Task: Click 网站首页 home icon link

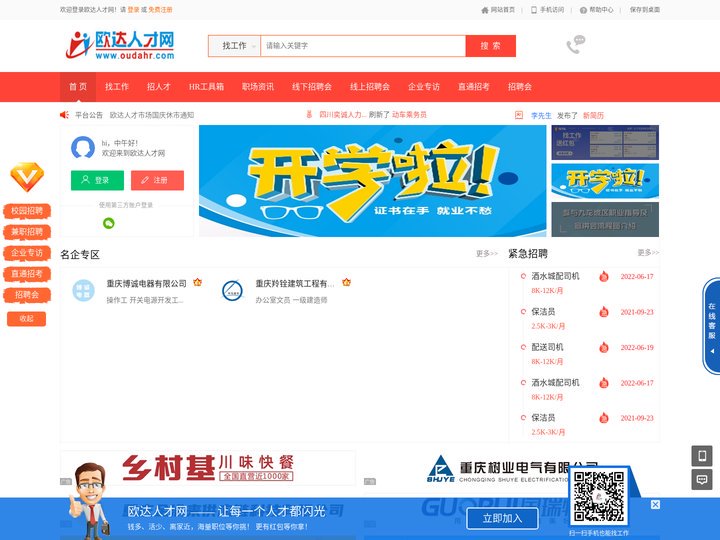Action: click(x=498, y=10)
